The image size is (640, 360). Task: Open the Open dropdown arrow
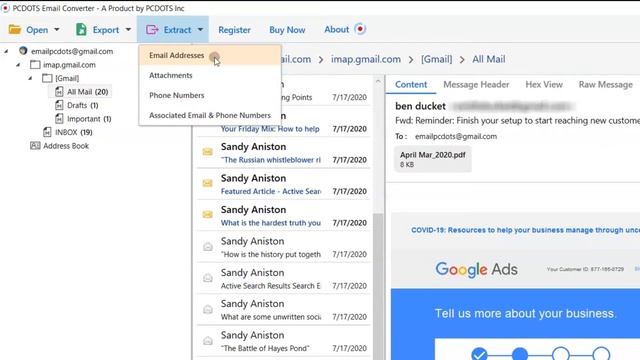(x=57, y=29)
